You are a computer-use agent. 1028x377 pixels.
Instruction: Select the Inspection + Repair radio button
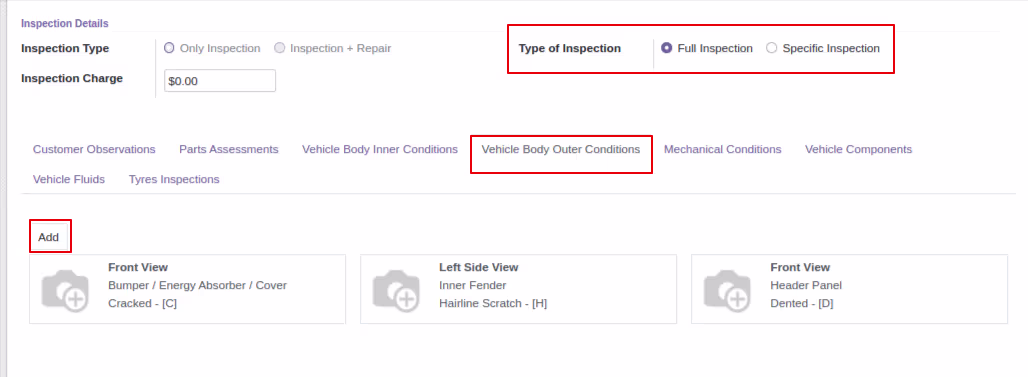280,48
